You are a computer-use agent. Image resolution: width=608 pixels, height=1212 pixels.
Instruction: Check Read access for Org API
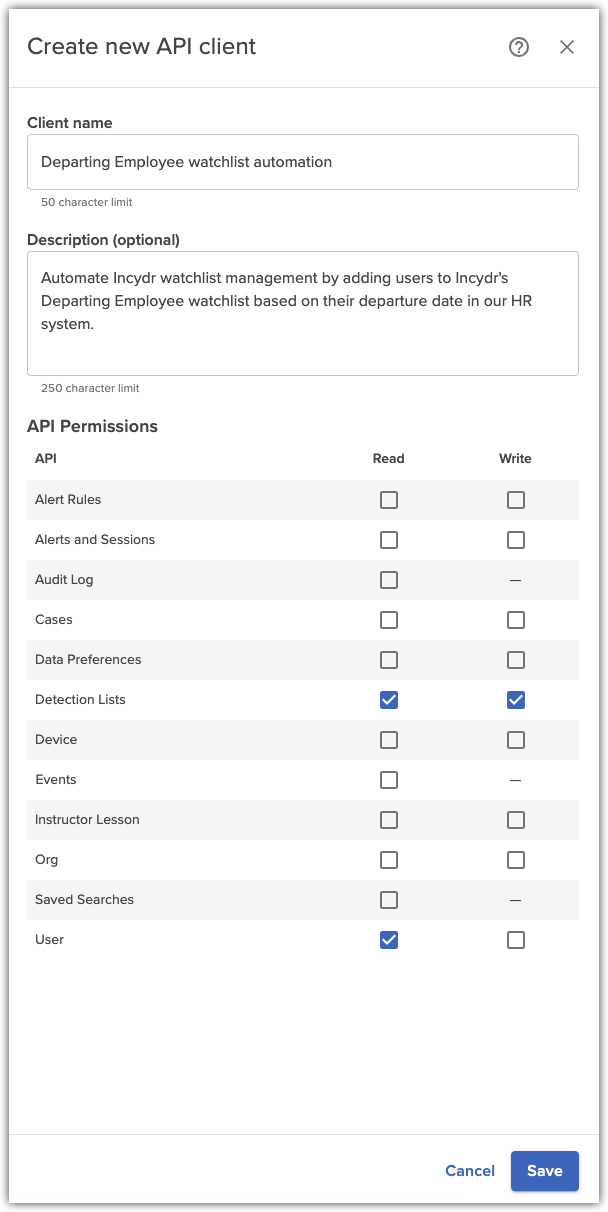(x=389, y=860)
